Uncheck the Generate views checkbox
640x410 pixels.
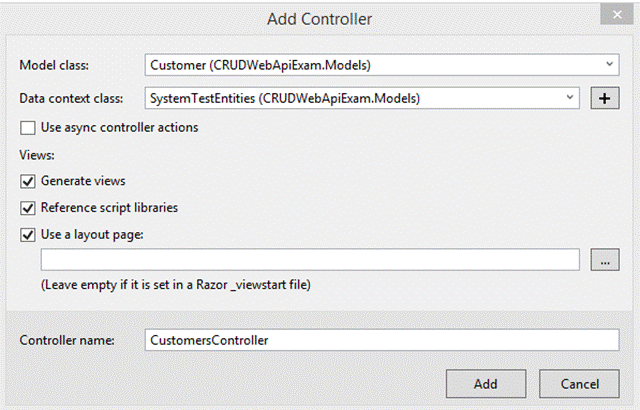[x=28, y=182]
